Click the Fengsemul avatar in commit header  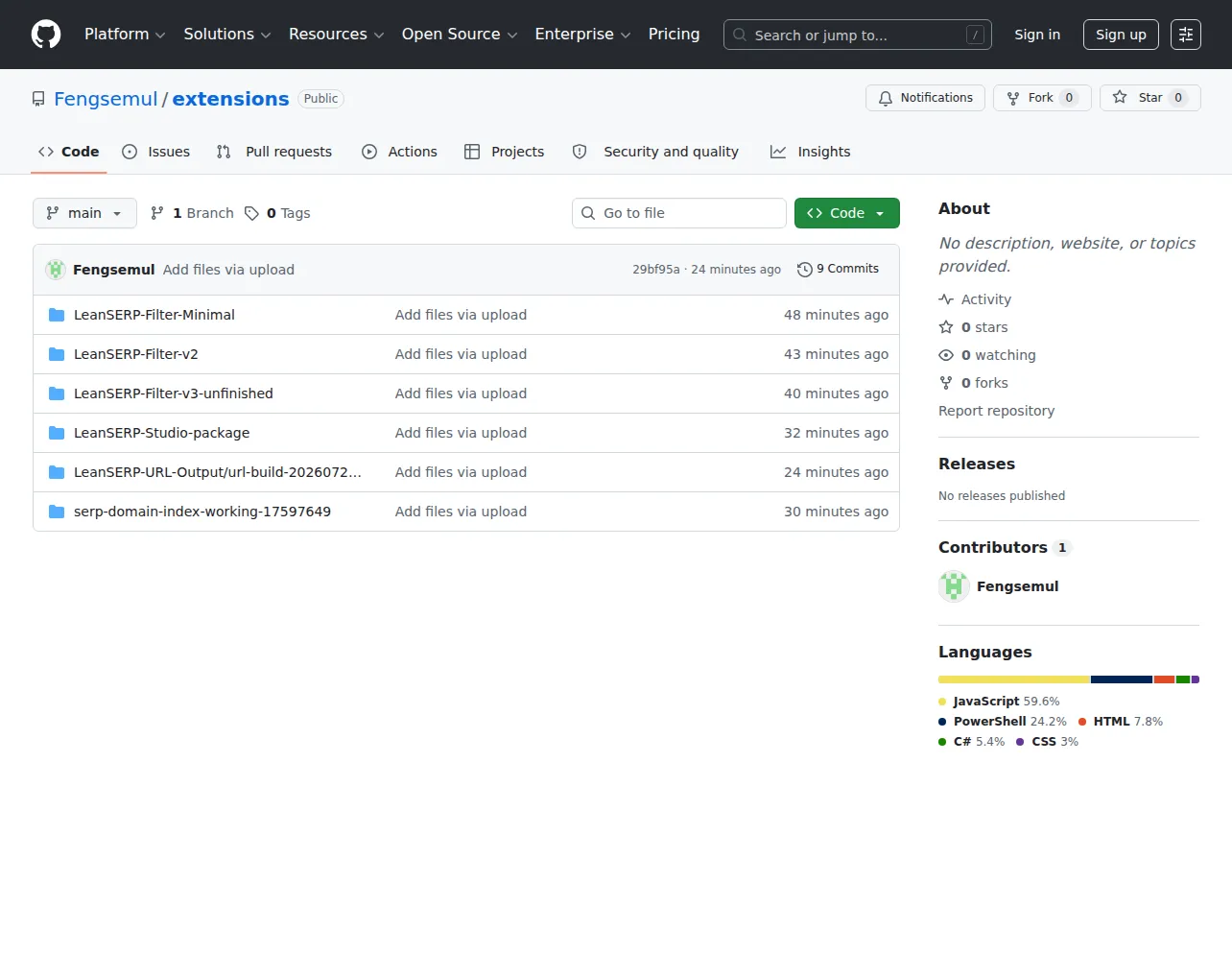(56, 270)
